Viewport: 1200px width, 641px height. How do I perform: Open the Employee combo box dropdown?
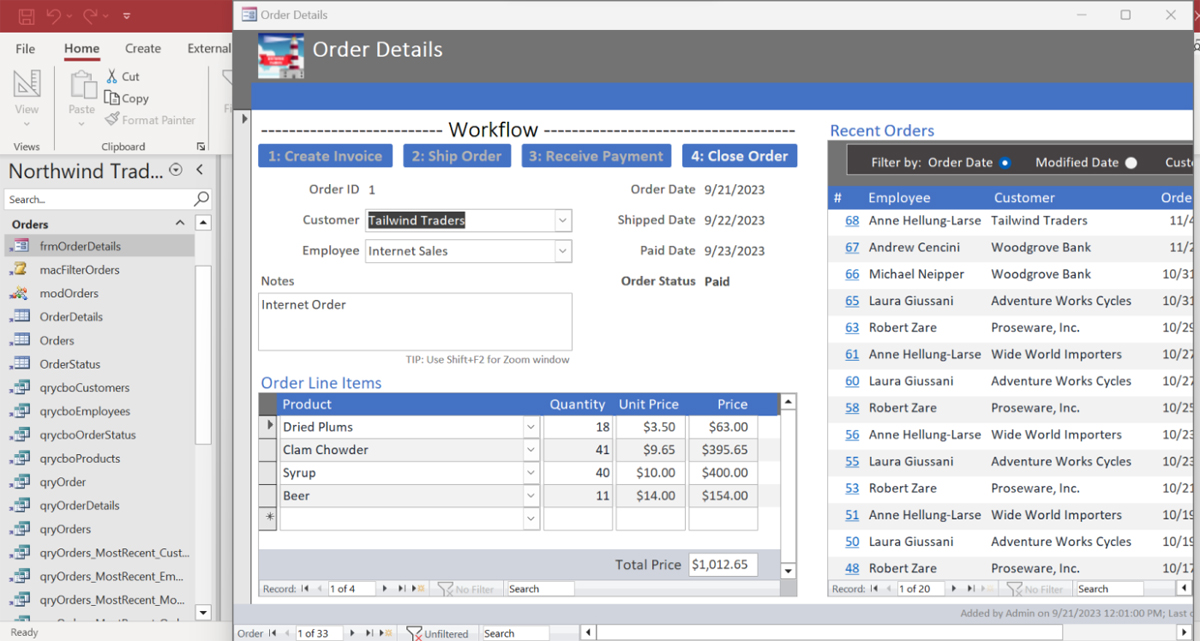click(563, 251)
